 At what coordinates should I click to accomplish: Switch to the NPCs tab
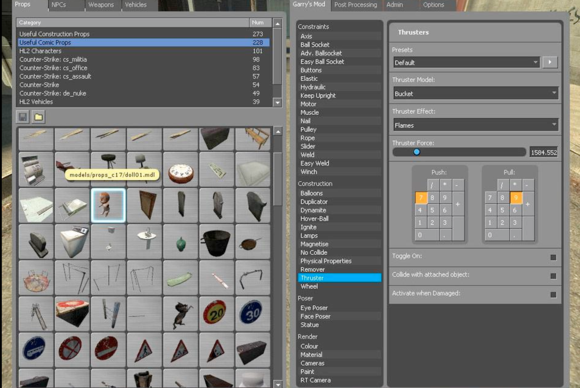pos(59,5)
